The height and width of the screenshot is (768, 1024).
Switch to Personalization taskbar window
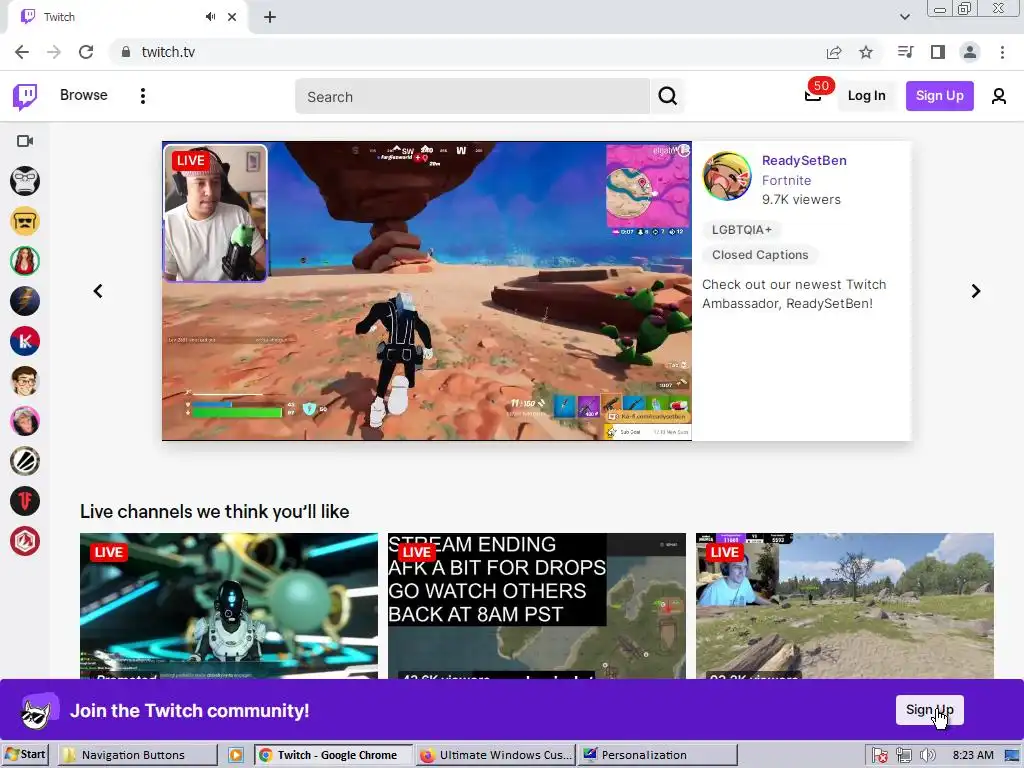coord(658,755)
